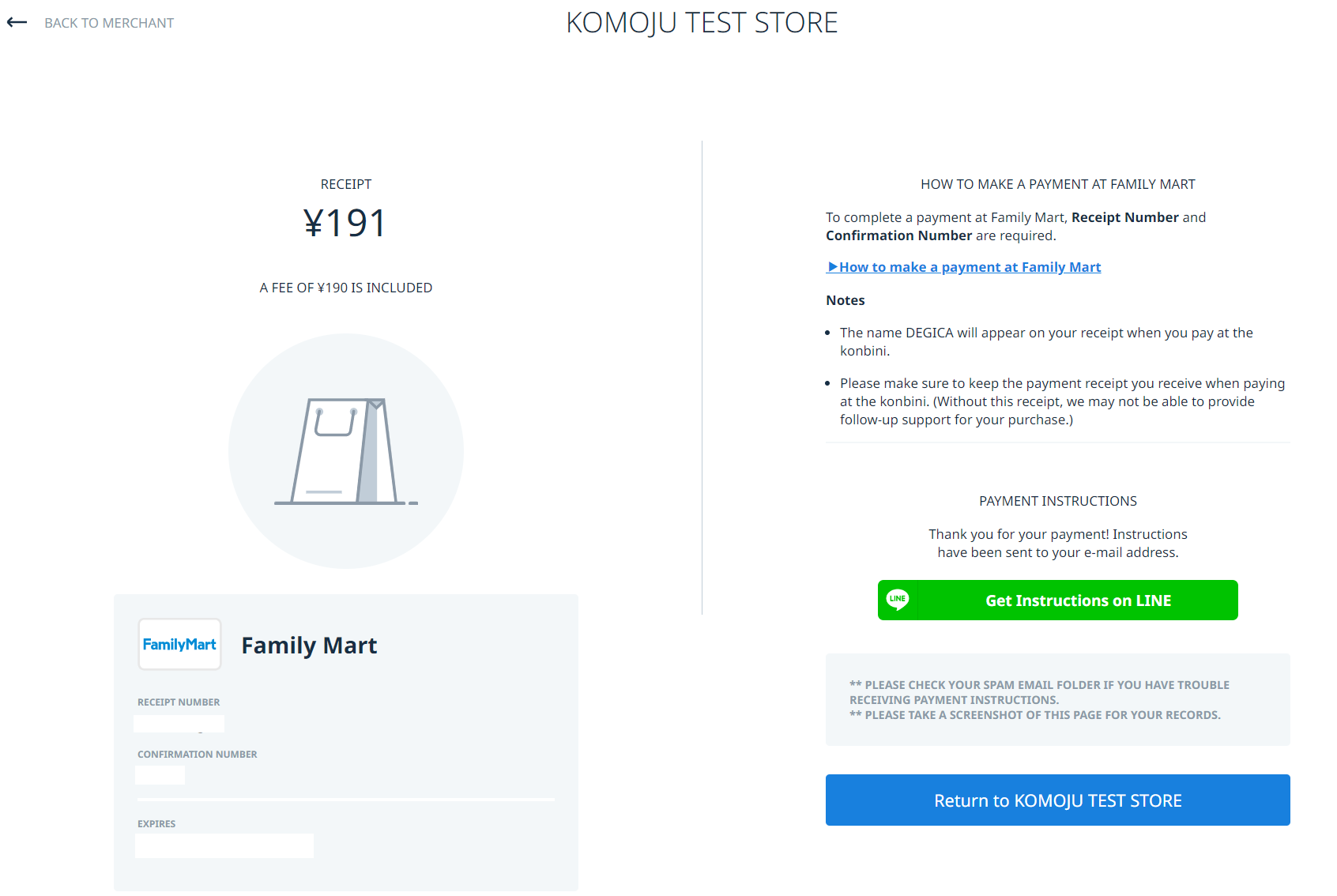Select the confirmation number value field
1337x896 pixels.
160,775
